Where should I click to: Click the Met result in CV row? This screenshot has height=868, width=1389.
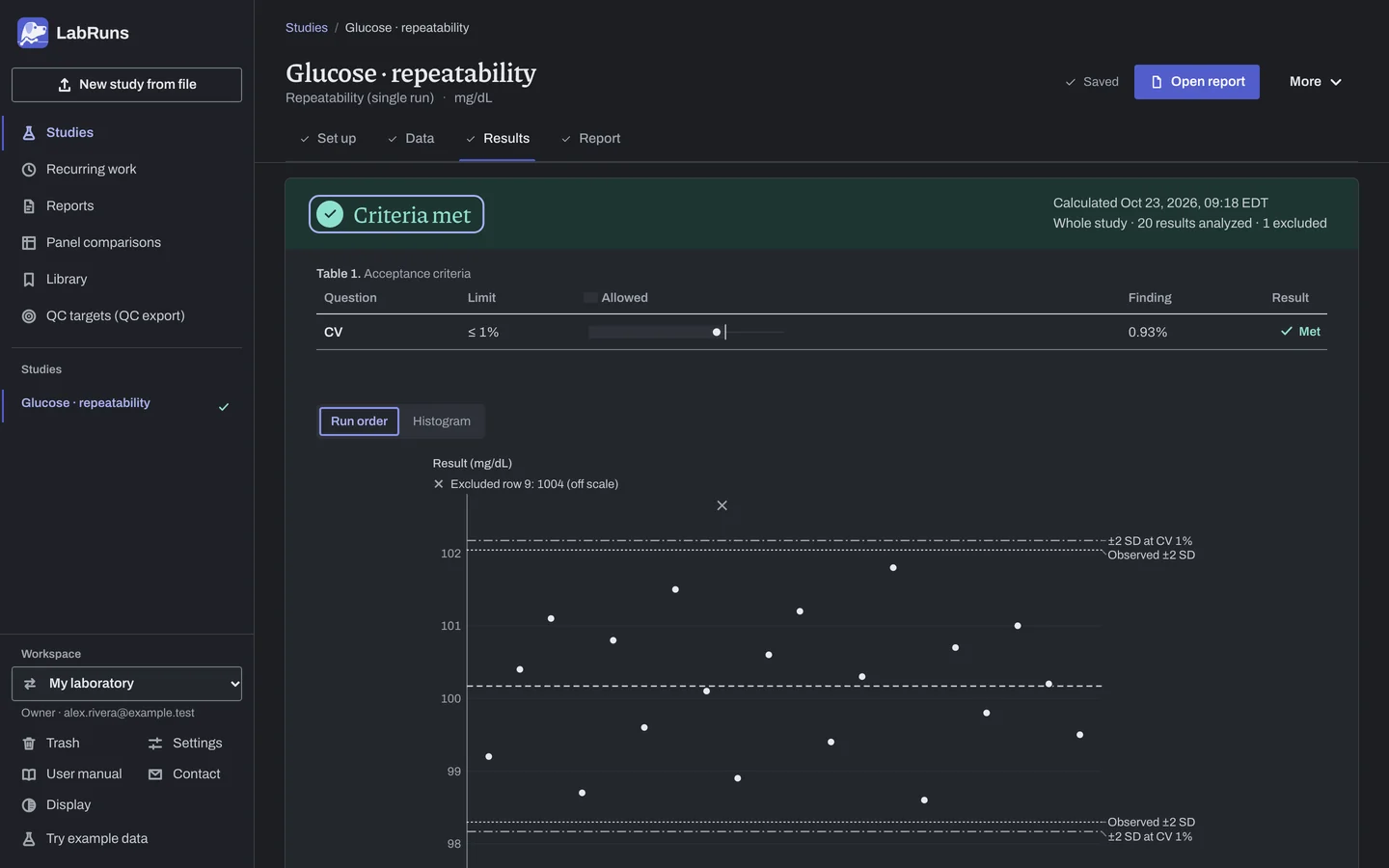point(1300,332)
